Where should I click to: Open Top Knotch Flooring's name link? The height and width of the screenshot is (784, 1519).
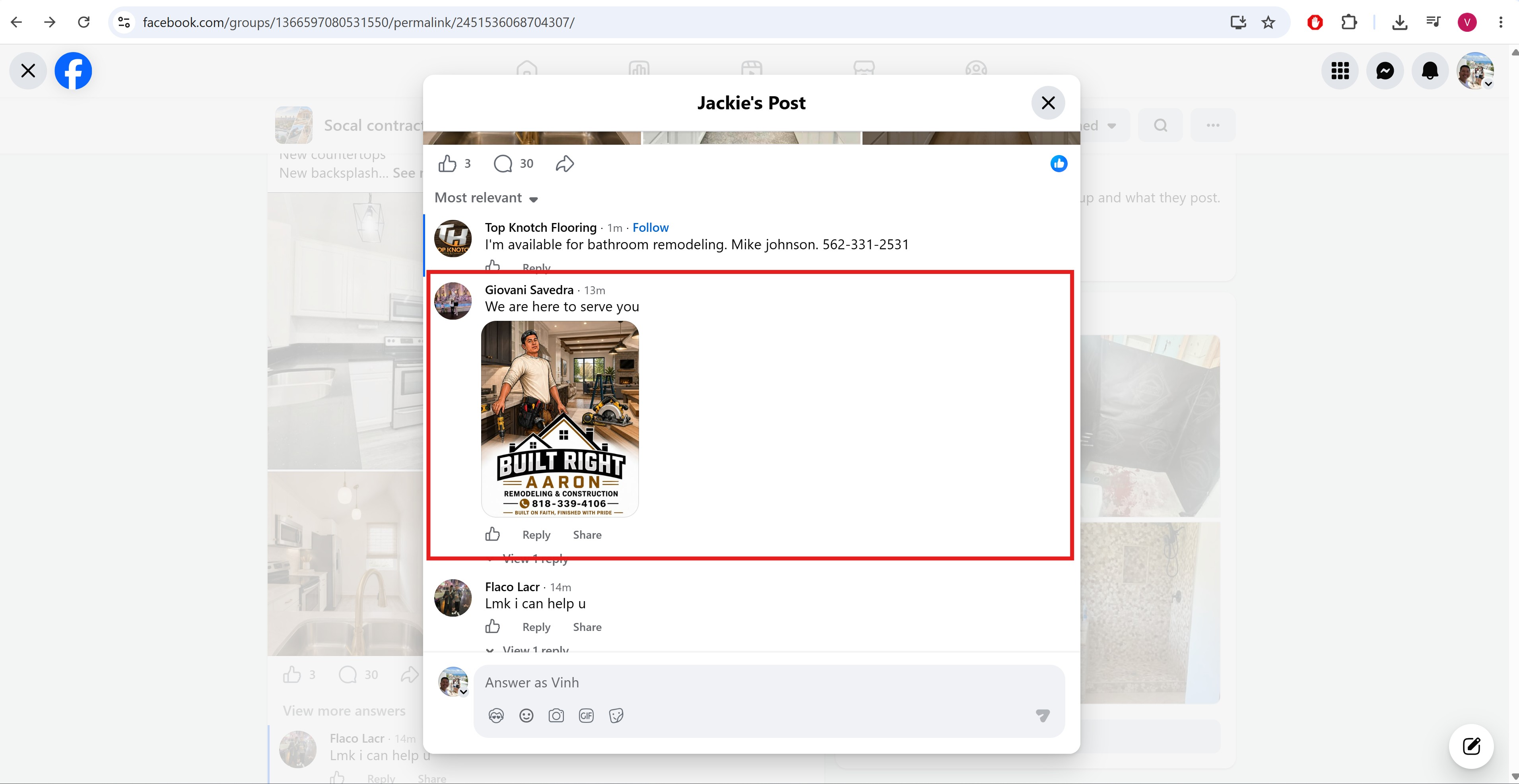[x=541, y=227]
